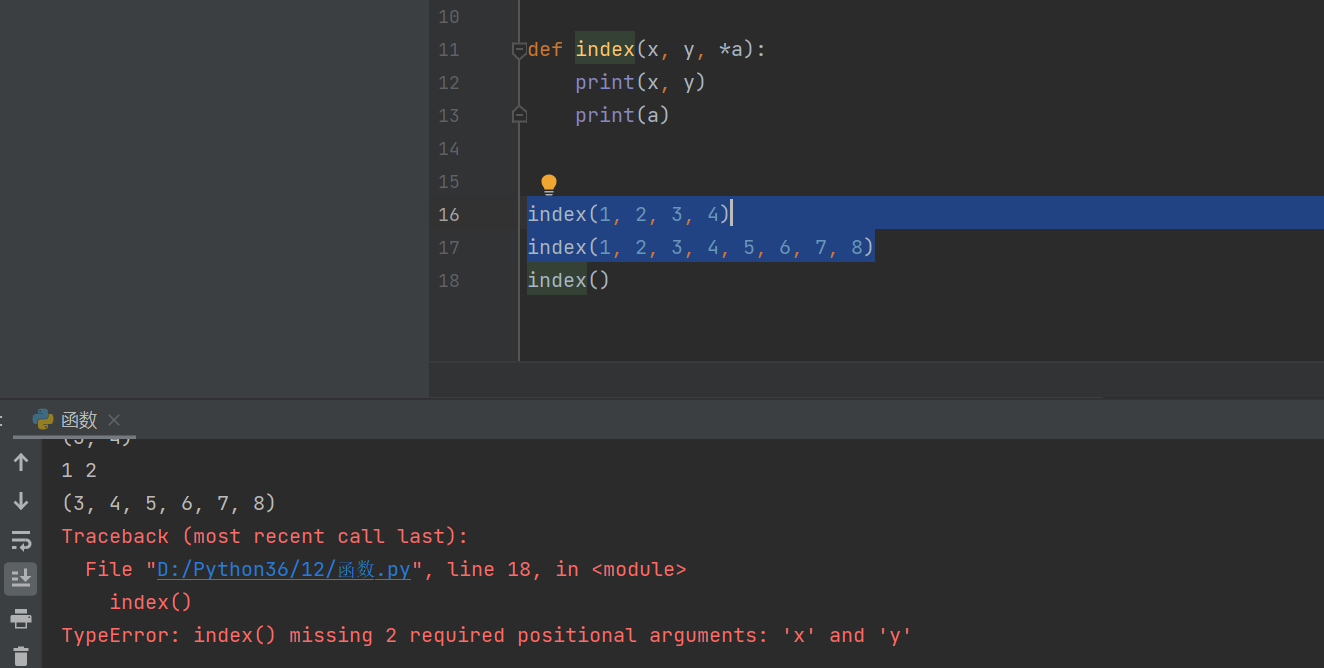Click the TypeError message in the console
The image size is (1324, 668).
pos(487,635)
